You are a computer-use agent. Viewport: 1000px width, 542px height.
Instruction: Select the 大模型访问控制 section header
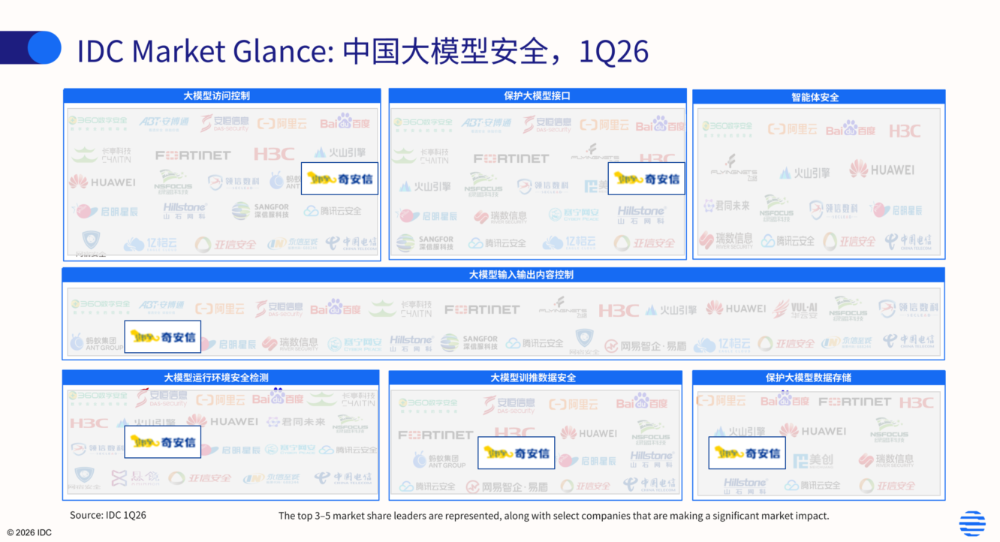tap(222, 96)
